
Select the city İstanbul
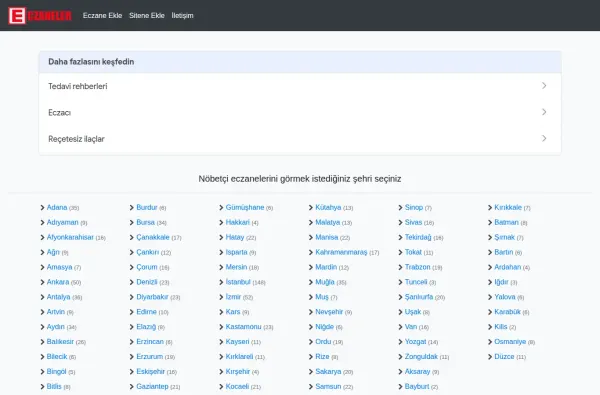(238, 282)
